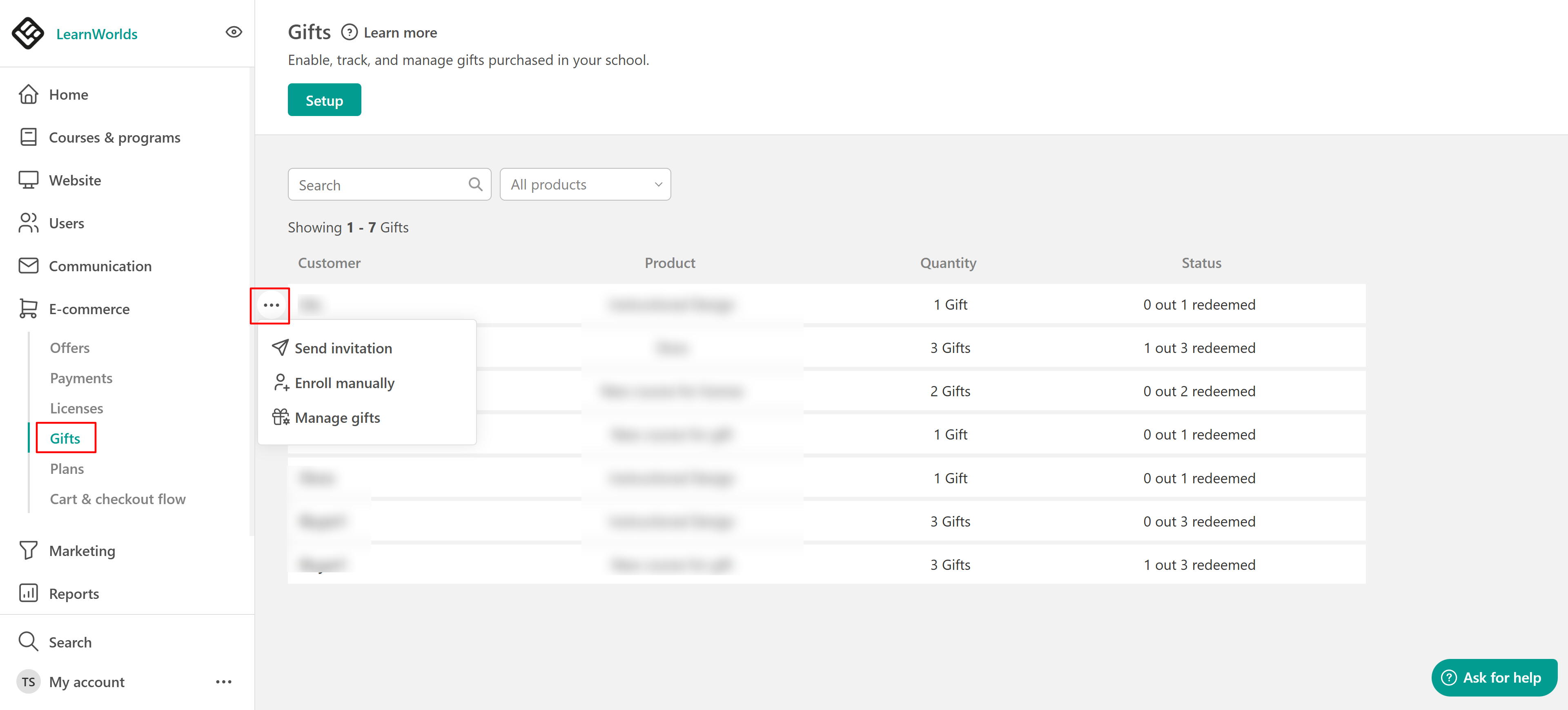1568x710 pixels.
Task: Toggle the eye preview icon
Action: pos(234,32)
